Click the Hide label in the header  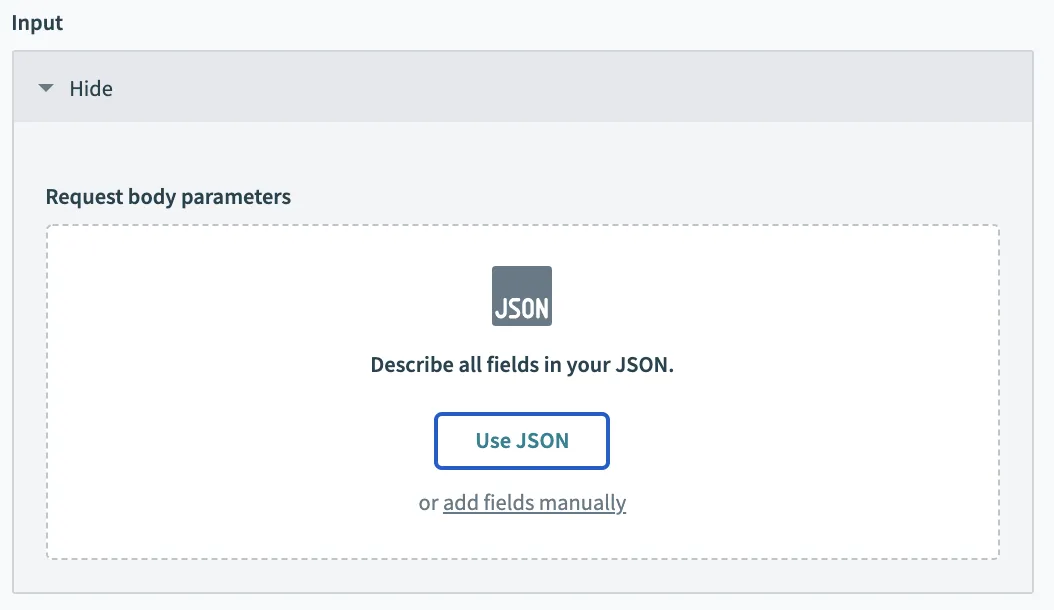coord(91,88)
